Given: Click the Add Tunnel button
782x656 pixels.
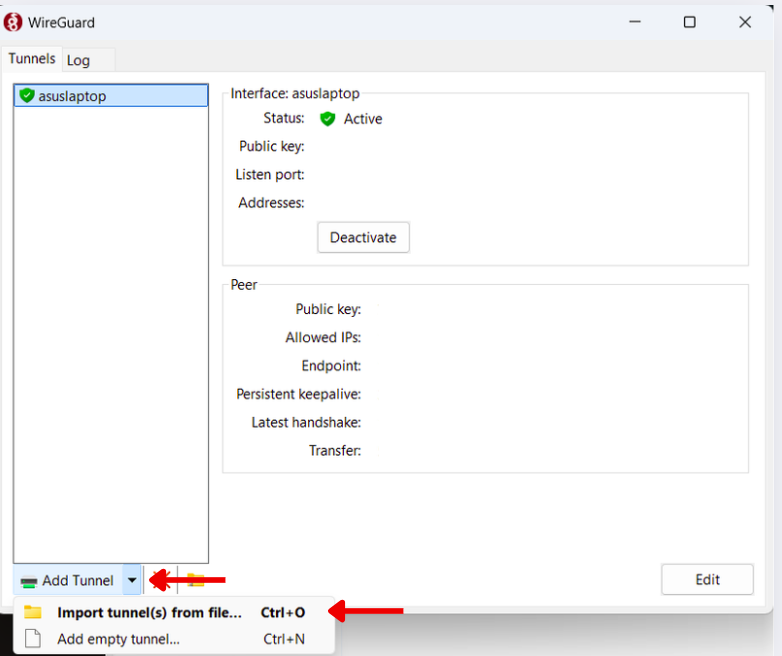Looking at the screenshot, I should pos(68,580).
